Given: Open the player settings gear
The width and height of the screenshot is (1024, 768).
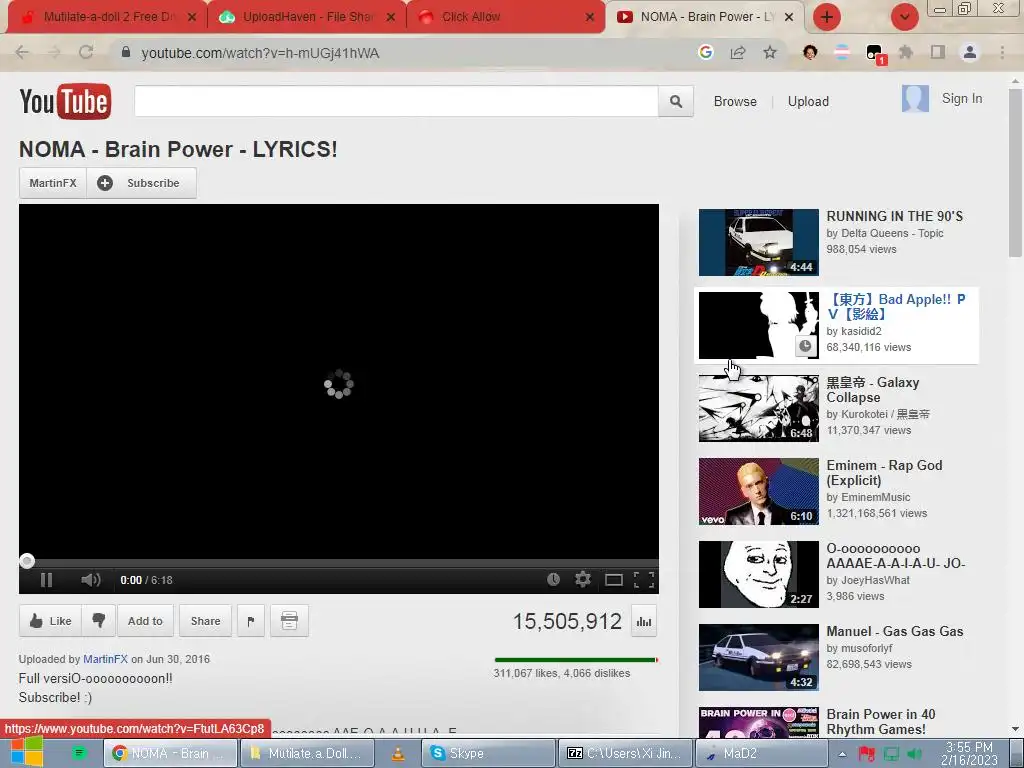Looking at the screenshot, I should (583, 579).
